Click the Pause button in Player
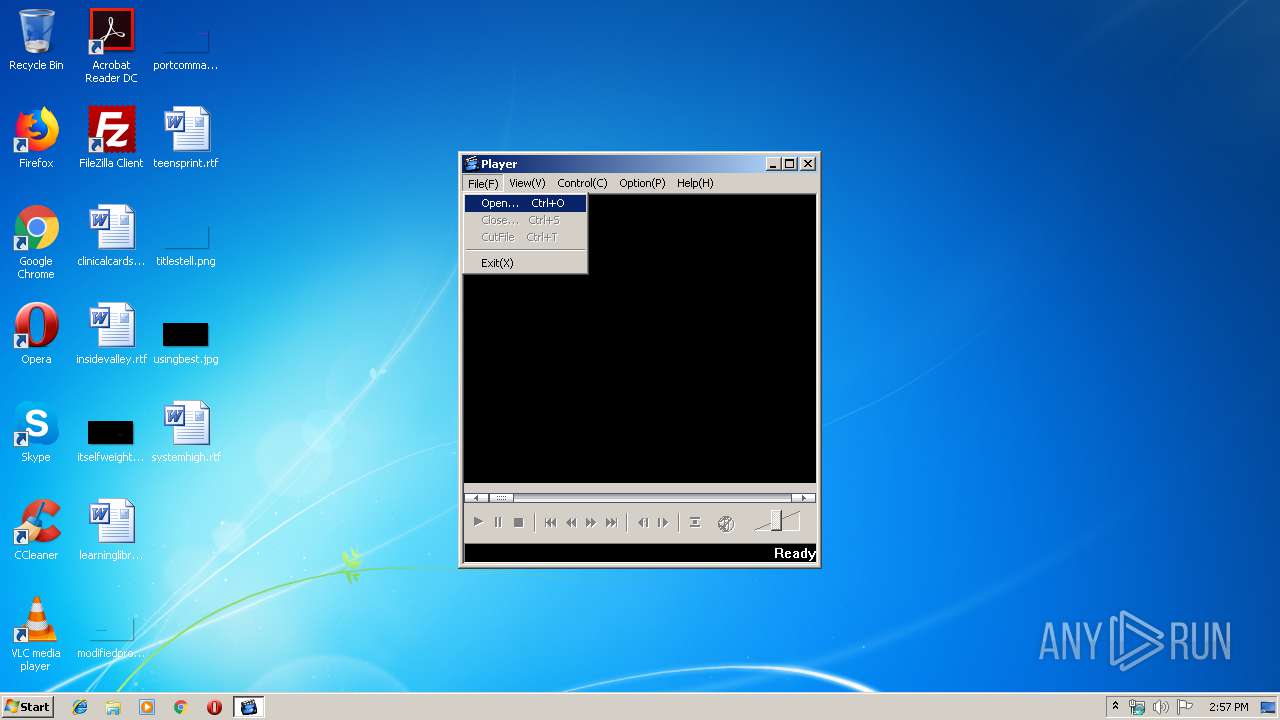The height and width of the screenshot is (720, 1280). click(498, 522)
